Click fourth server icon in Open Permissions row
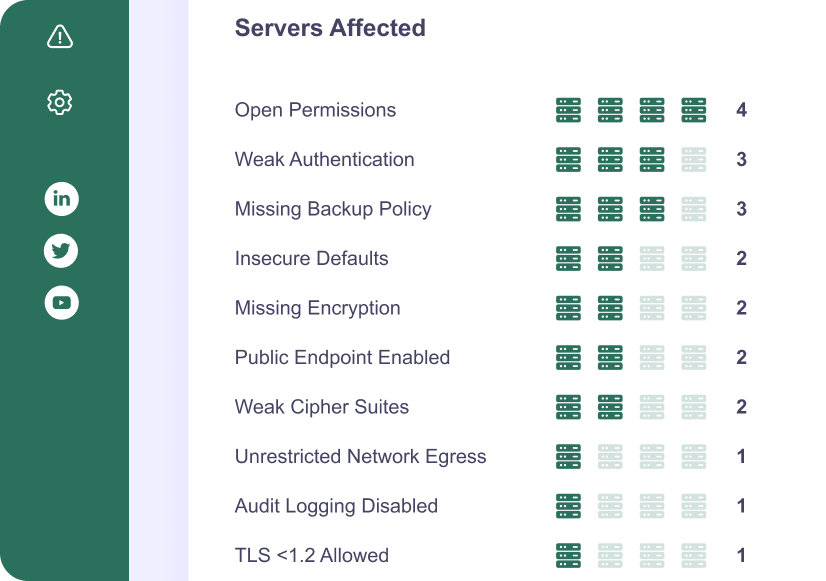The image size is (826, 581). (694, 110)
